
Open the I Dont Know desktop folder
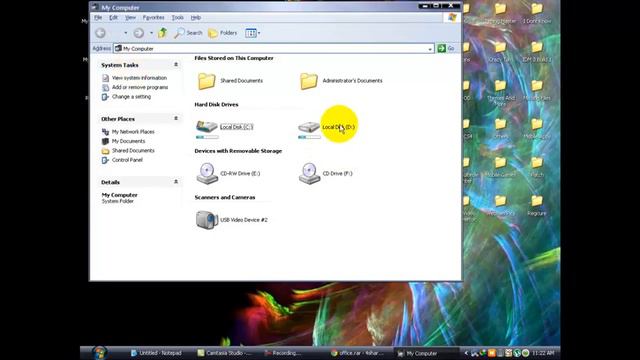click(537, 13)
